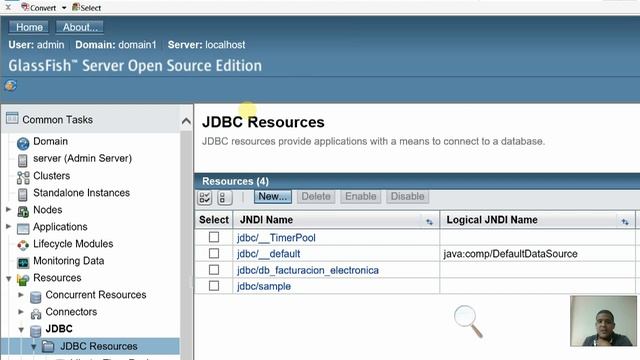Click the Common Tasks heading text
Image resolution: width=640 pixels, height=360 pixels.
click(x=58, y=120)
